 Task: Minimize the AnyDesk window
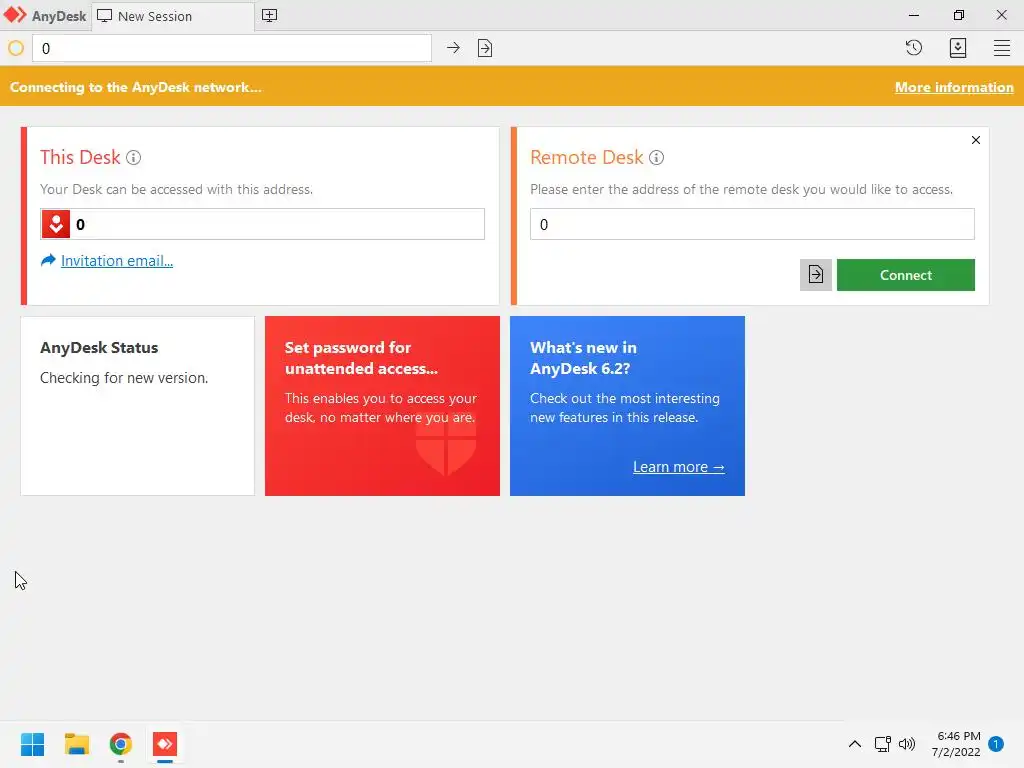click(x=914, y=15)
